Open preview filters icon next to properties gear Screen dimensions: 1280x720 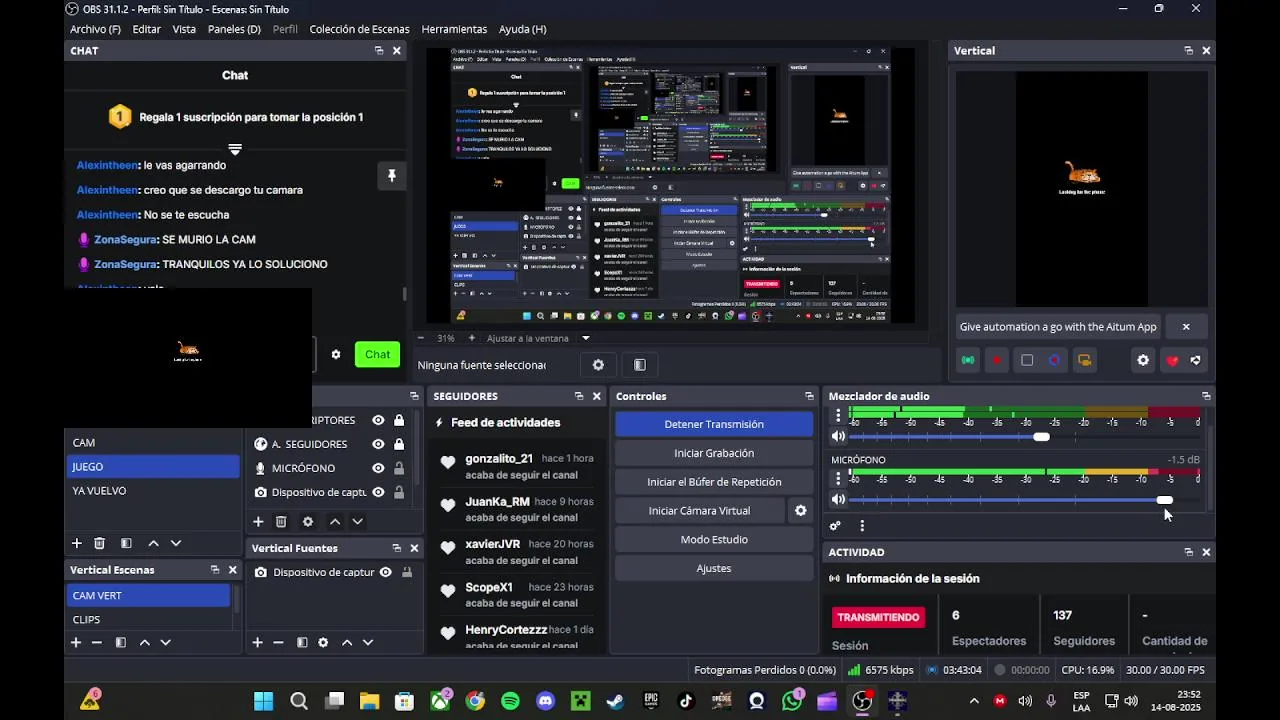[x=640, y=365]
